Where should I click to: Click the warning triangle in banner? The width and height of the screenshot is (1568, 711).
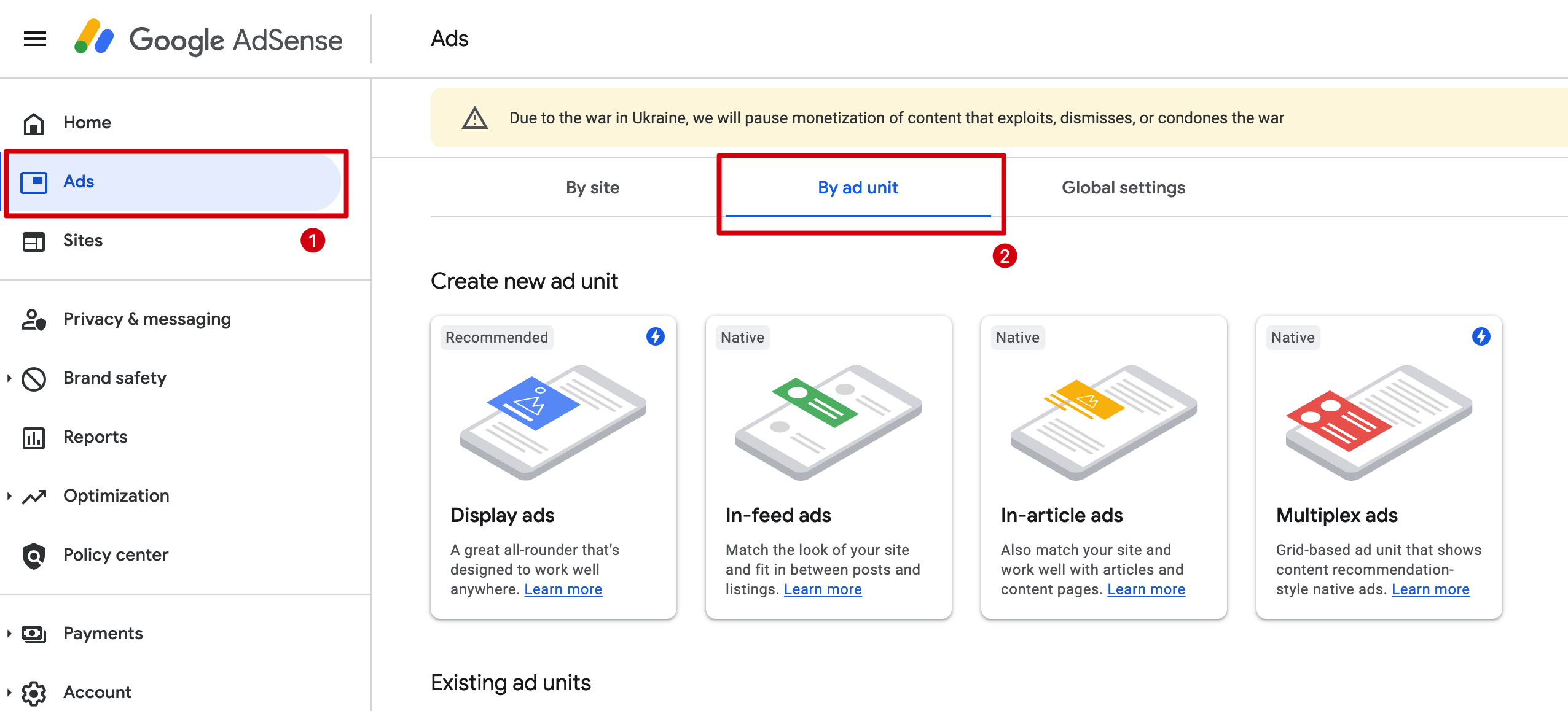(474, 118)
